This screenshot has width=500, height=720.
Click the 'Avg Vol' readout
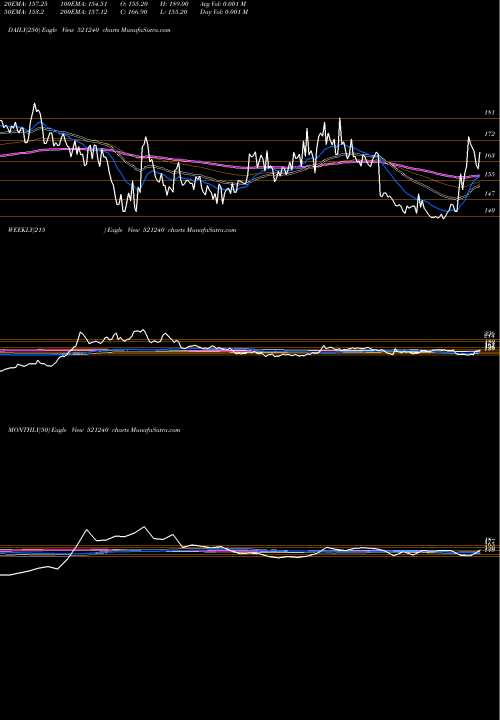click(x=223, y=4)
